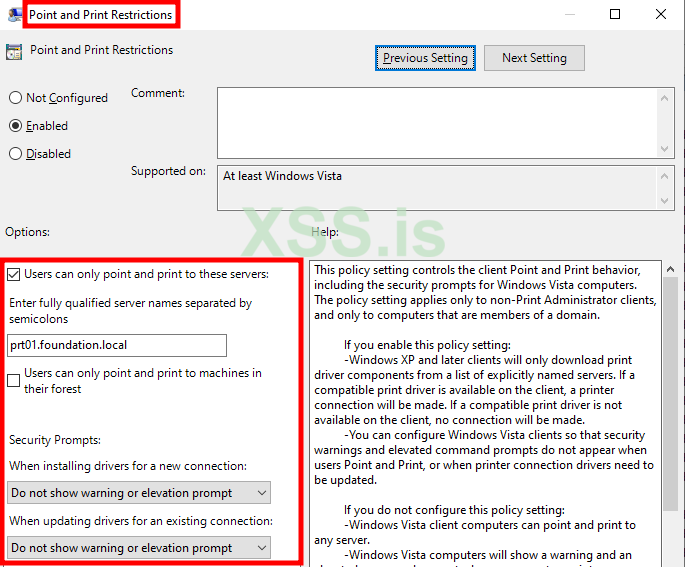This screenshot has height=567, width=685.
Task: Click the Supported on scroll down arrow
Action: pos(664,201)
